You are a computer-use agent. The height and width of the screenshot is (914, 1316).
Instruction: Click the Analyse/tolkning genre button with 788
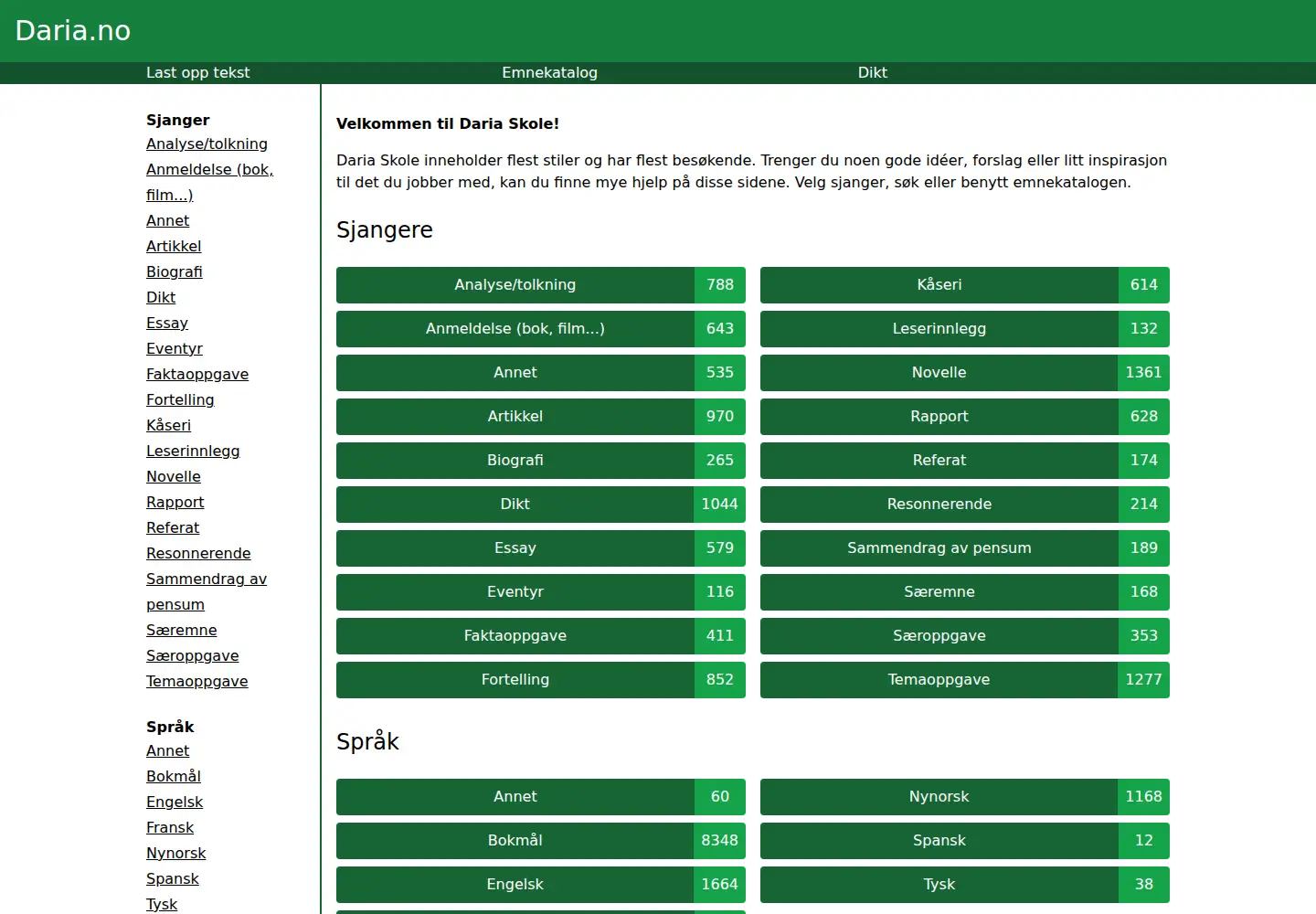pyautogui.click(x=541, y=285)
